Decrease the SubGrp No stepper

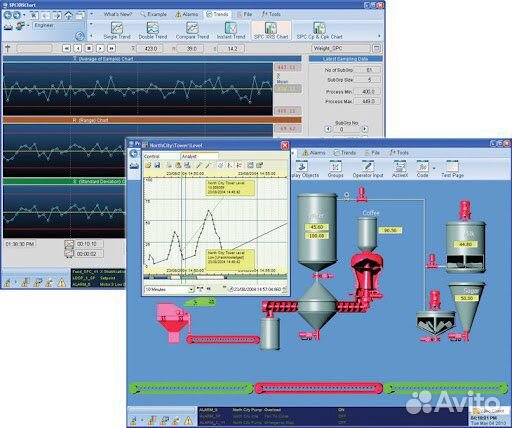(328, 129)
